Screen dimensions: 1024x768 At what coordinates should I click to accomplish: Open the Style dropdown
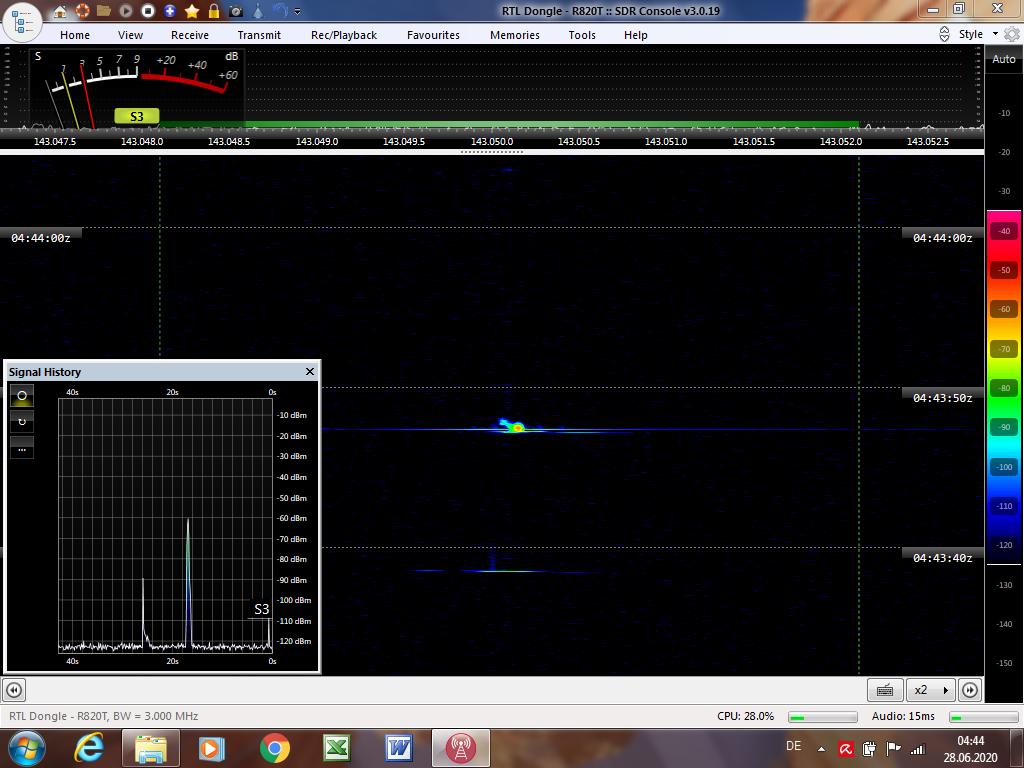(x=978, y=34)
